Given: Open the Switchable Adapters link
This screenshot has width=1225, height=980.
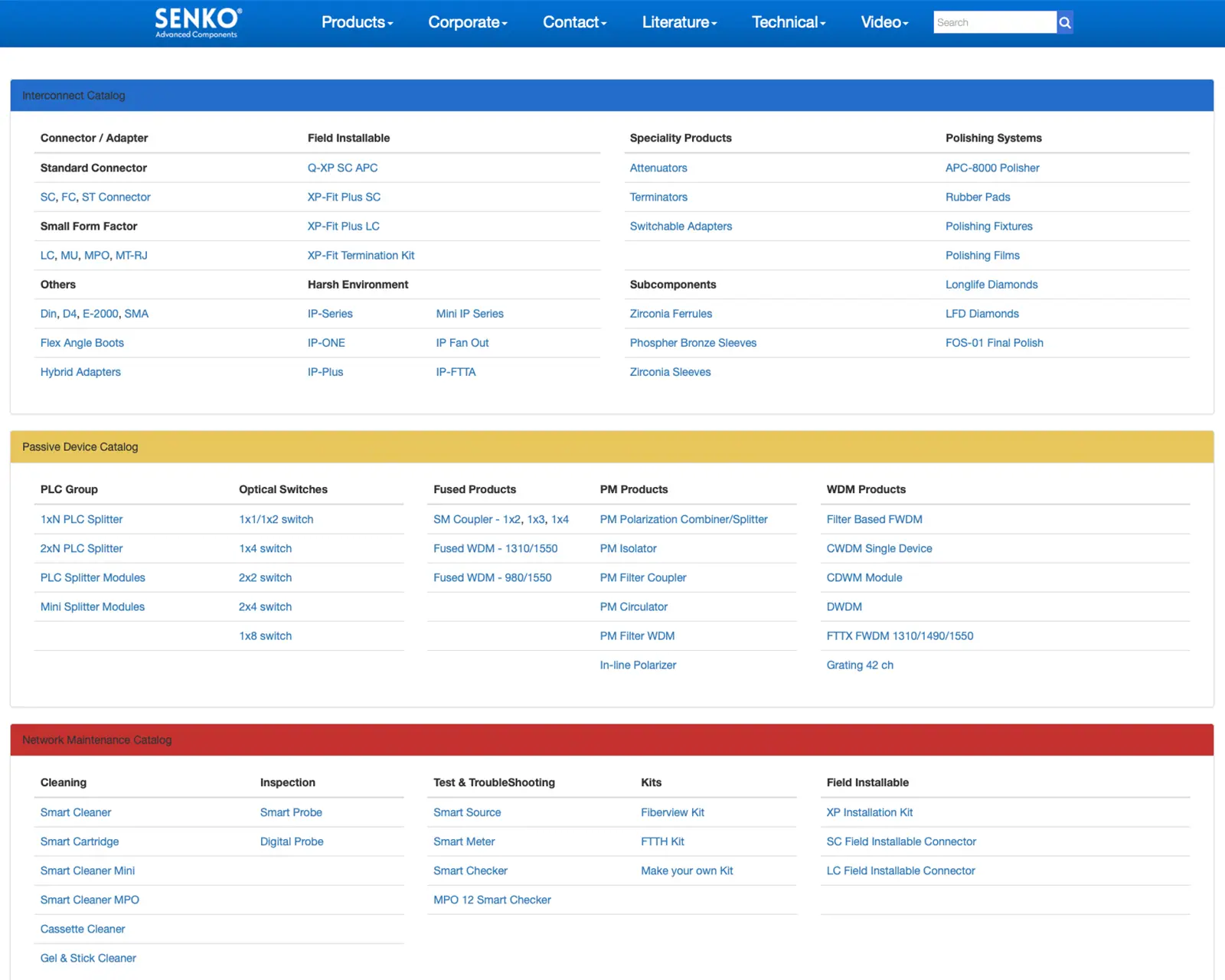Looking at the screenshot, I should tap(681, 226).
